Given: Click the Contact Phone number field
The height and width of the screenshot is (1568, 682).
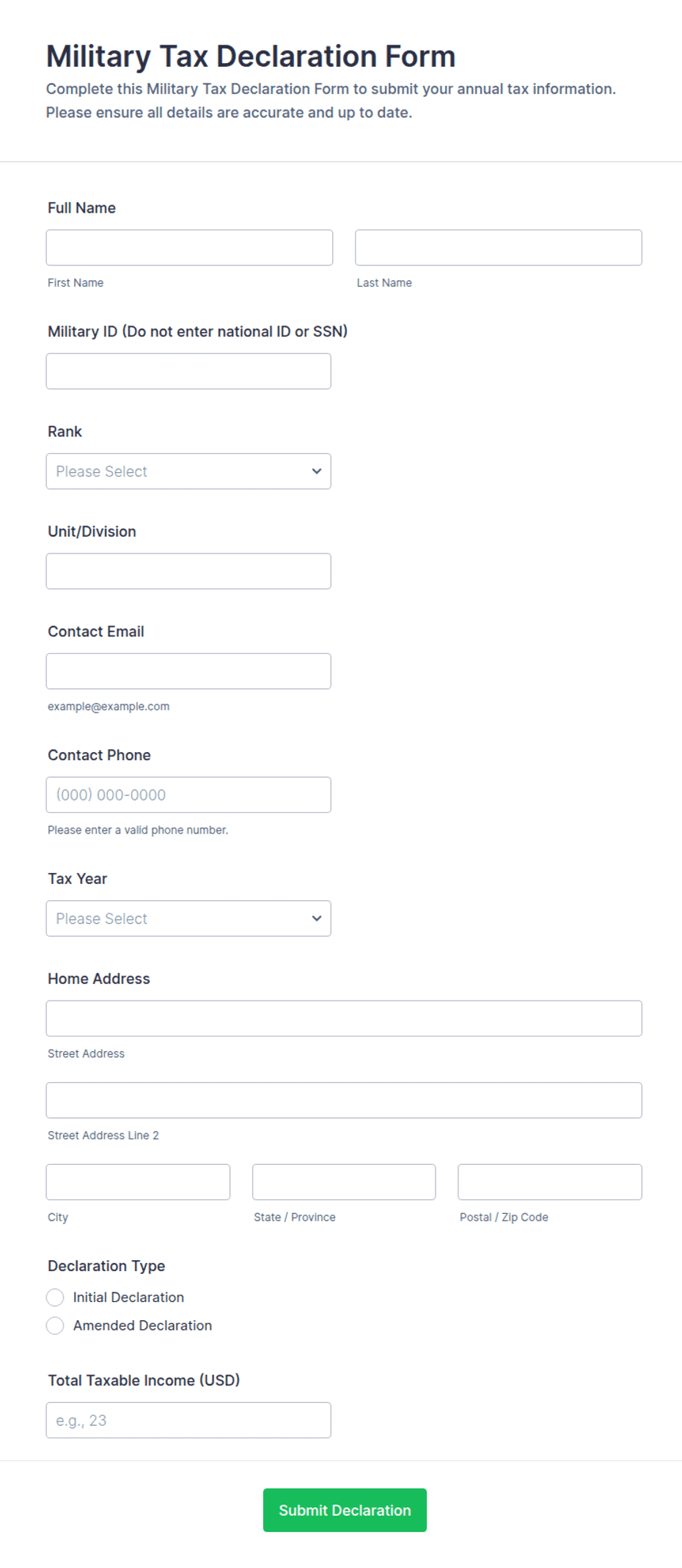Looking at the screenshot, I should (x=188, y=795).
